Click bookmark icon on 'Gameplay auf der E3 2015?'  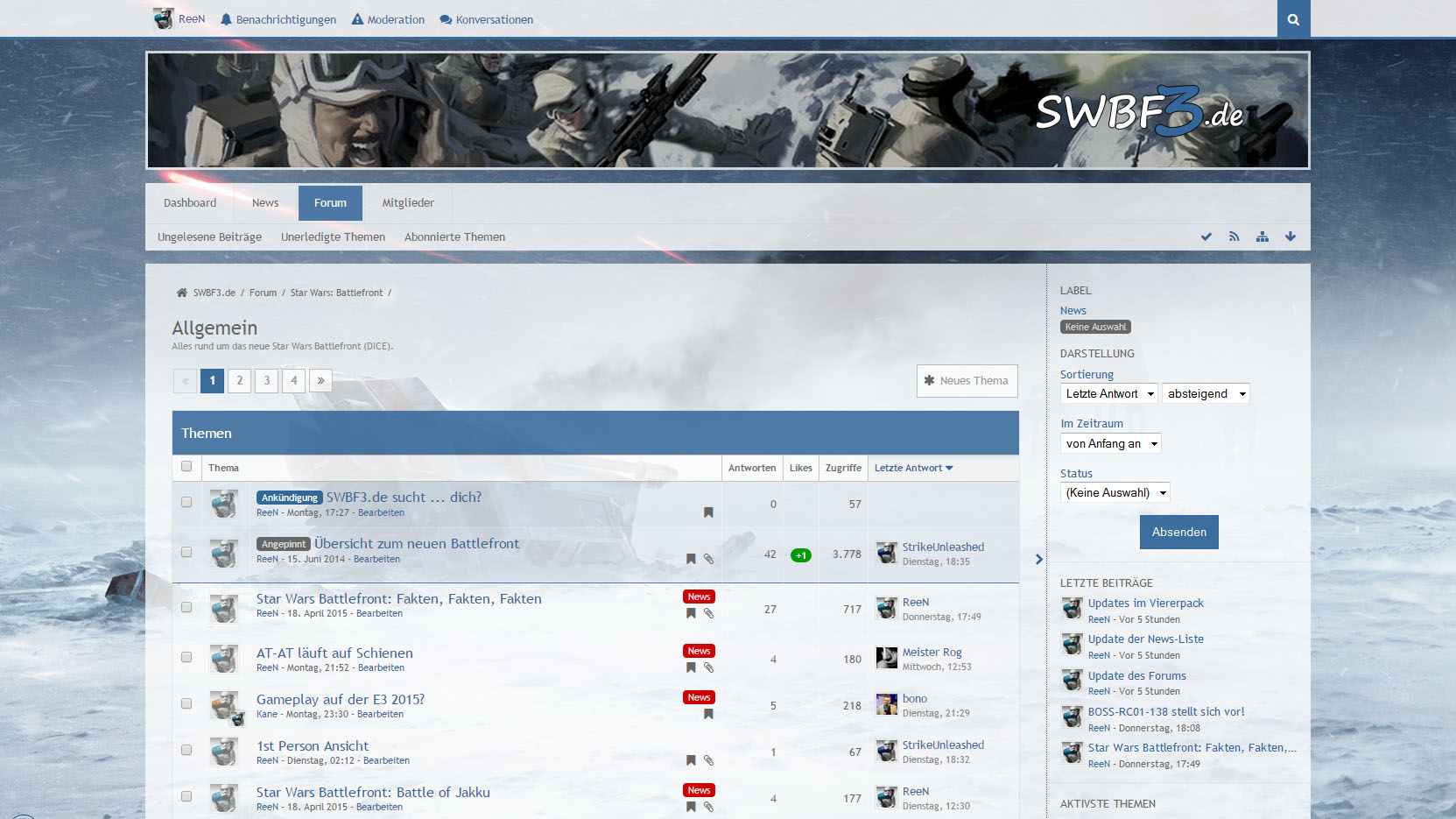(x=708, y=714)
